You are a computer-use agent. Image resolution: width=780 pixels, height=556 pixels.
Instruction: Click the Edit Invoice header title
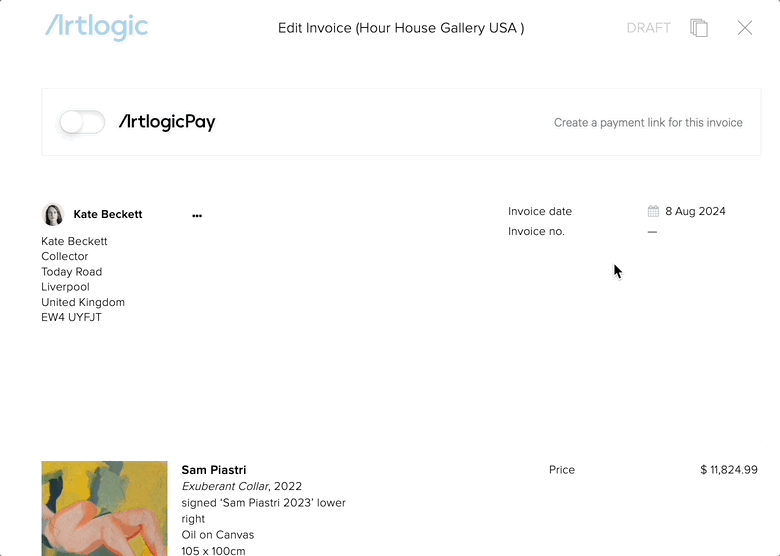pyautogui.click(x=401, y=28)
